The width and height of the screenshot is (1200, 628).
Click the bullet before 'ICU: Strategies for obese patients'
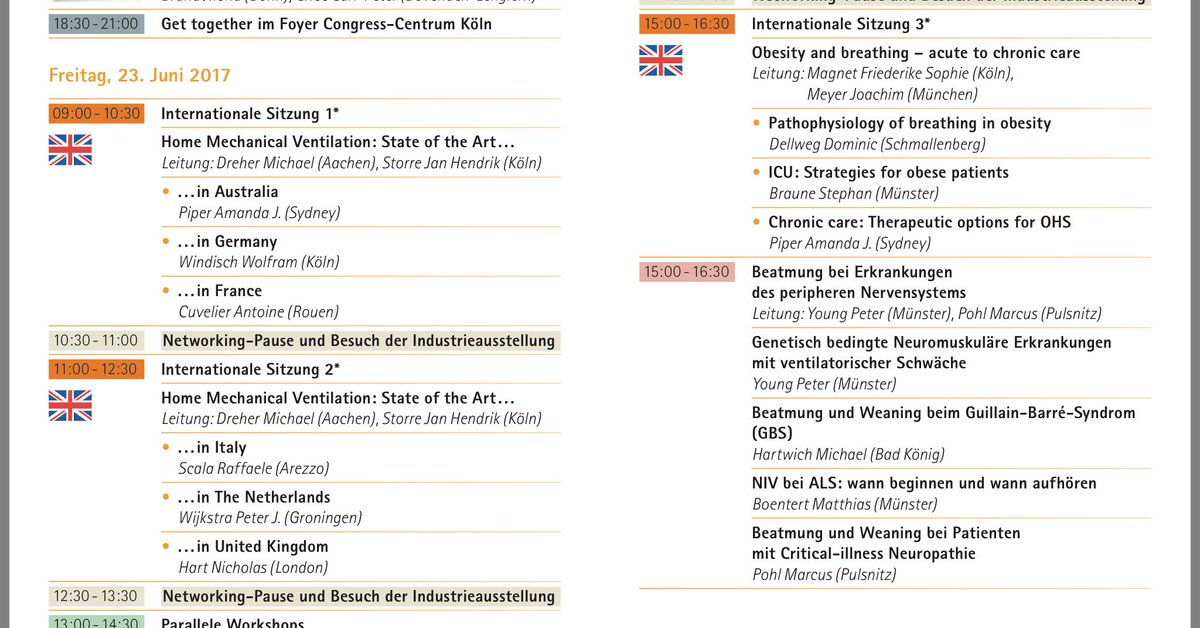[x=757, y=173]
